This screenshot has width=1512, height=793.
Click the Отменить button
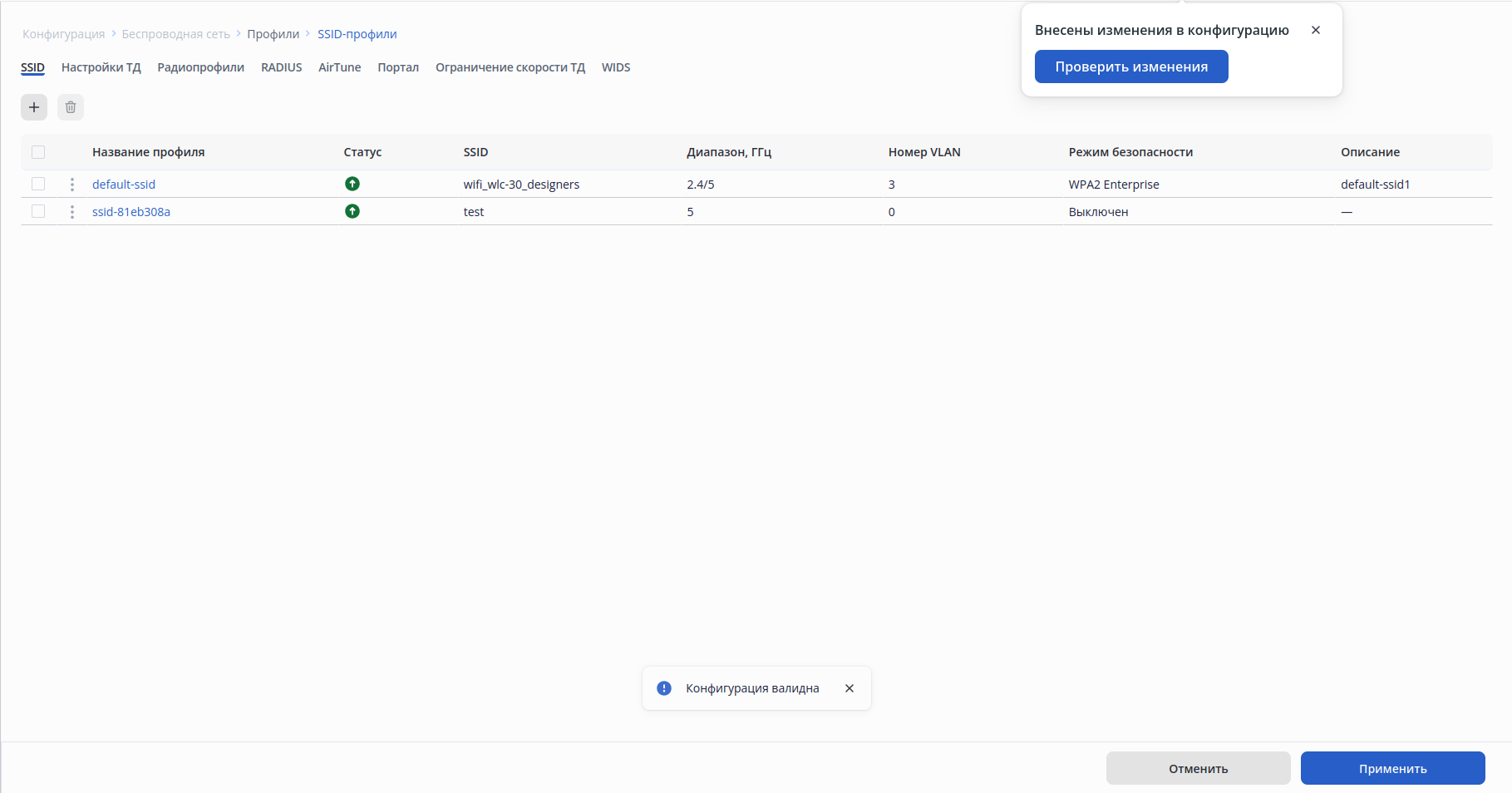click(x=1198, y=768)
